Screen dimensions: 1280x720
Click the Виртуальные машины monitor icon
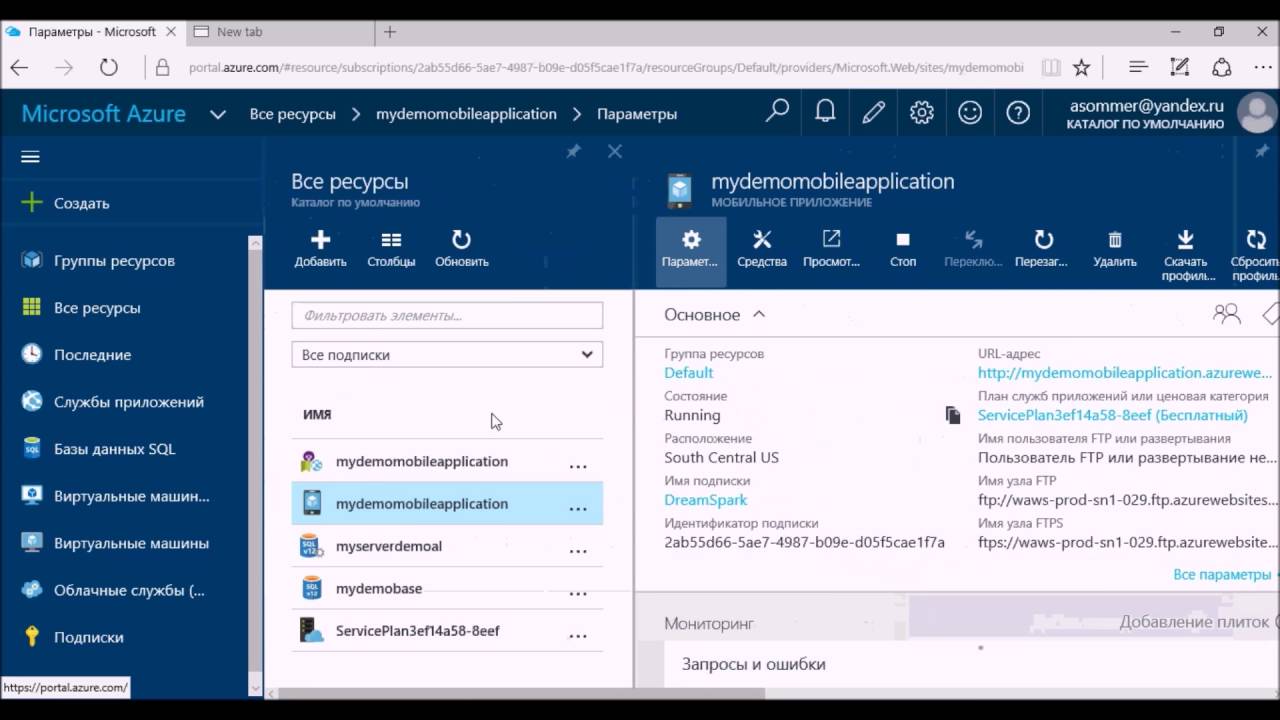pyautogui.click(x=32, y=543)
